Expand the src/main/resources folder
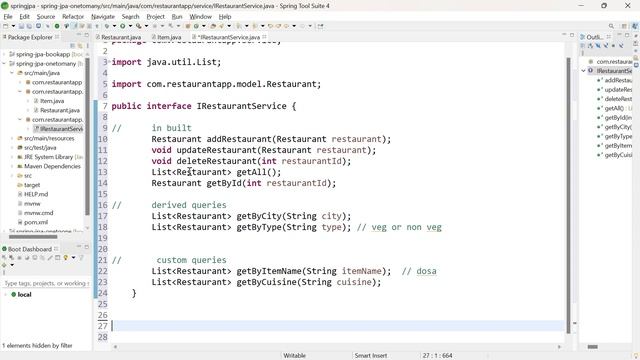 [12, 138]
